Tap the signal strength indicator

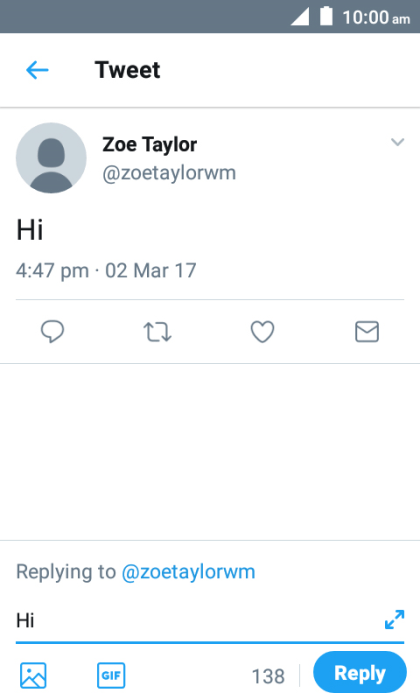pyautogui.click(x=300, y=17)
